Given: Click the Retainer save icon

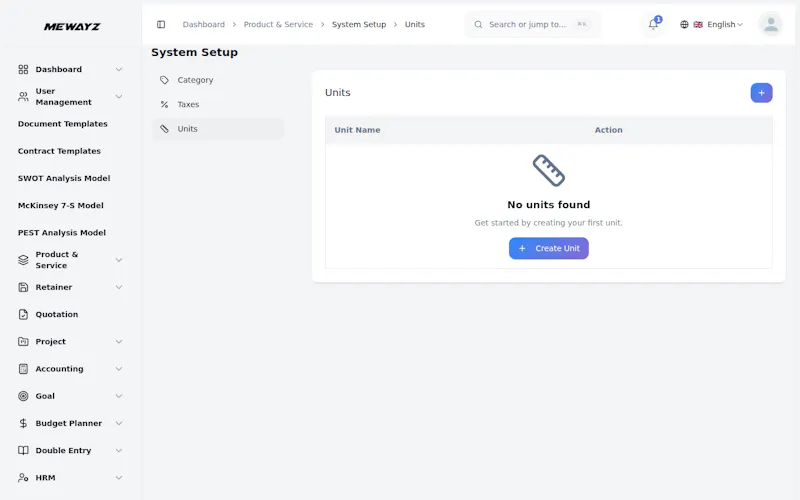Looking at the screenshot, I should click(x=23, y=287).
